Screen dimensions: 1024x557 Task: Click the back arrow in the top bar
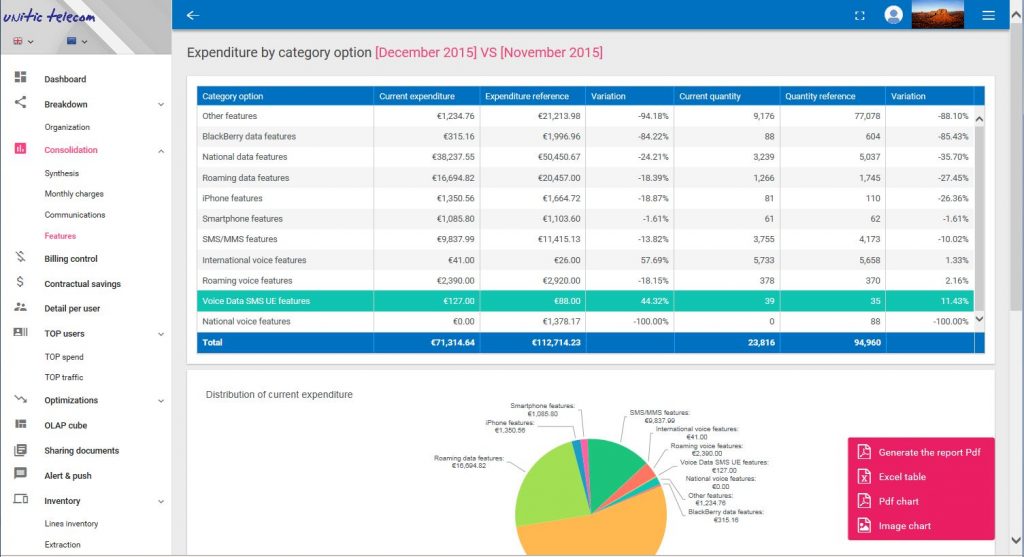pos(193,15)
